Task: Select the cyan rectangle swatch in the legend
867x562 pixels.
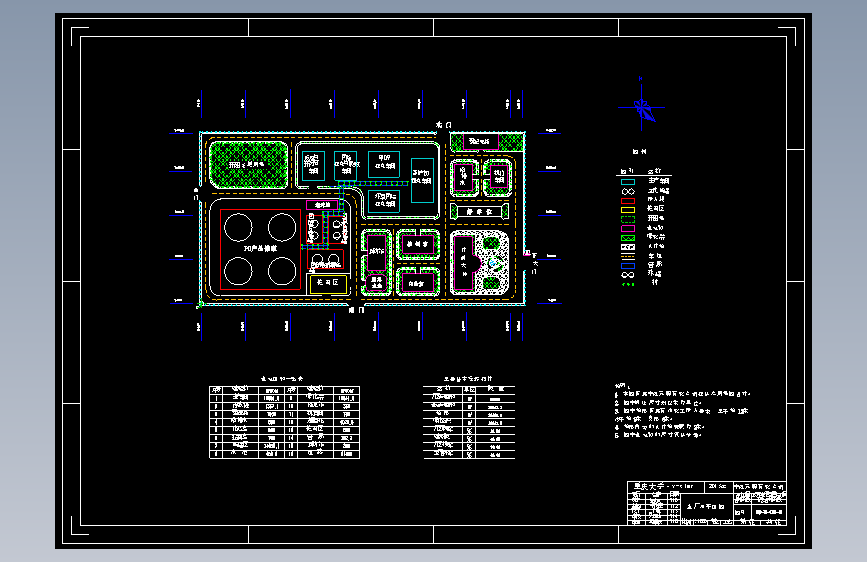Action: 628,181
